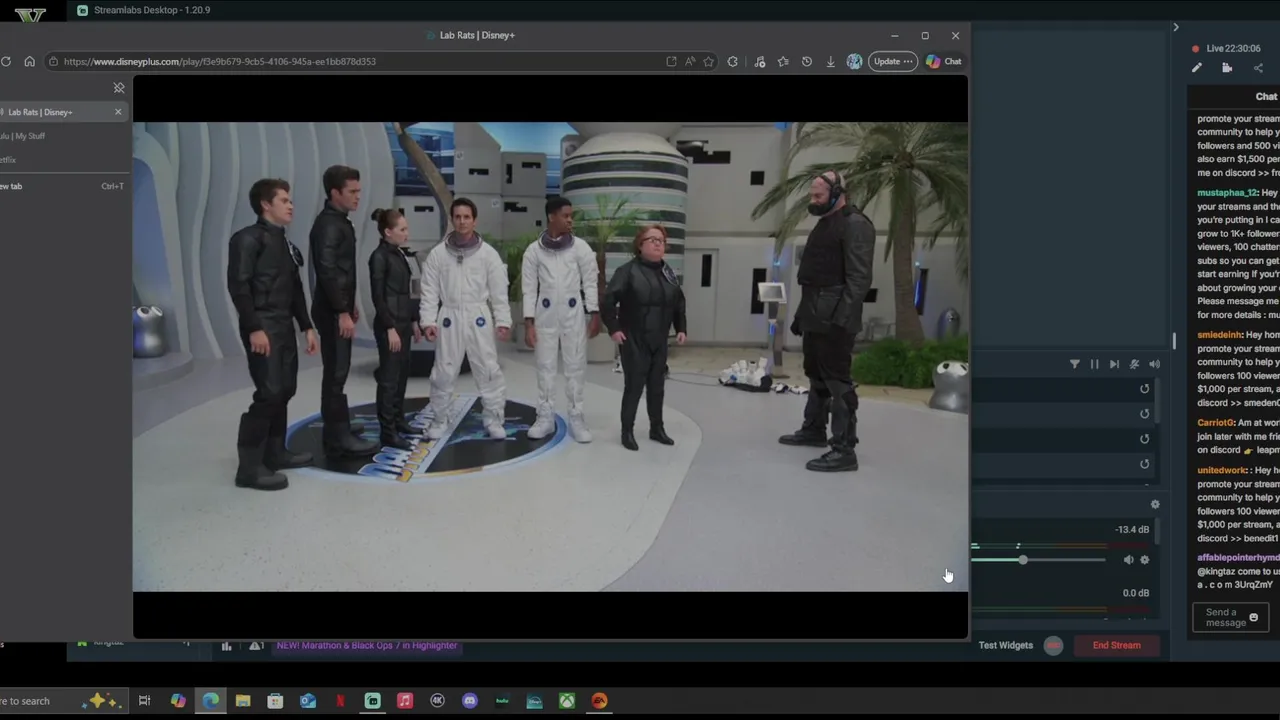Close the Lab Rats | Disney+ tab
This screenshot has width=1280, height=720.
pyautogui.click(x=118, y=112)
